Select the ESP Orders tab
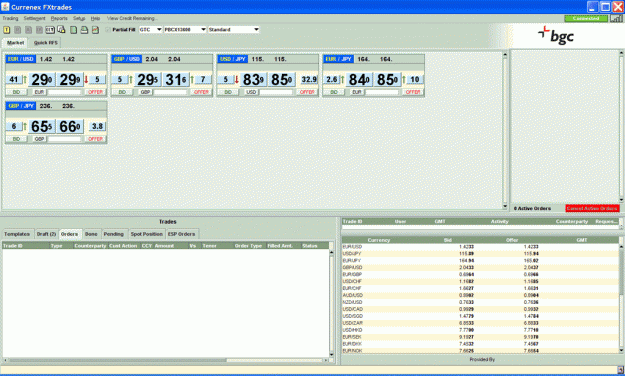Image resolution: width=625 pixels, height=376 pixels. [x=181, y=234]
